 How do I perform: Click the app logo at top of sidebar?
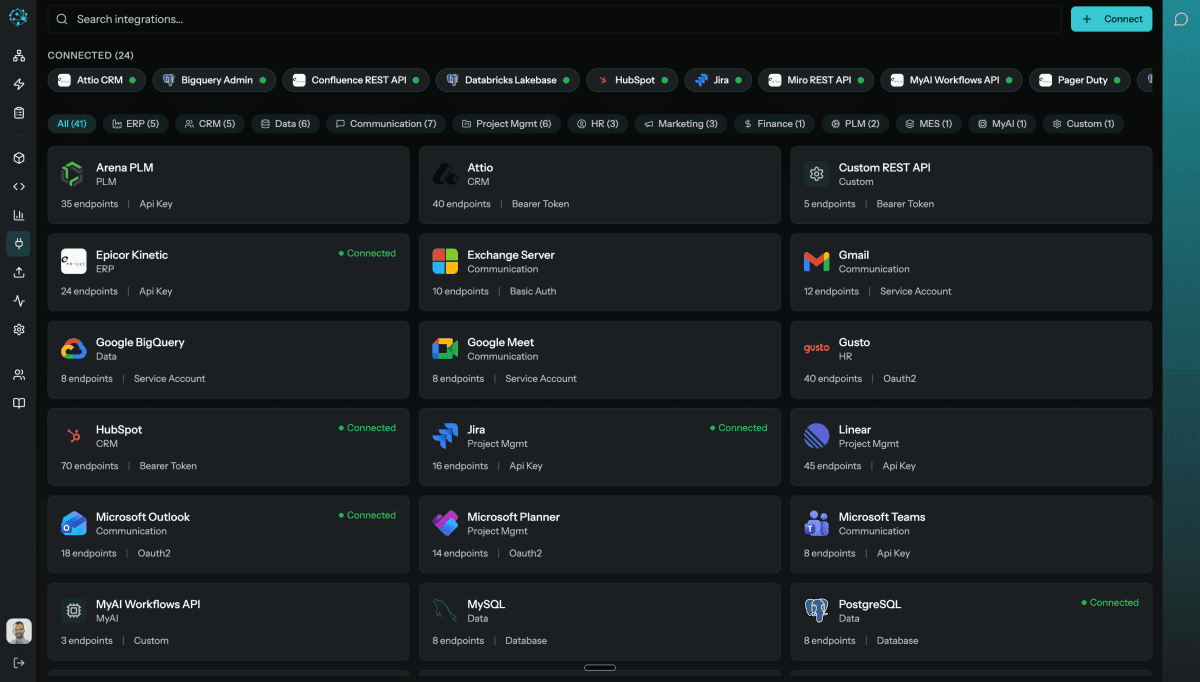click(x=18, y=16)
